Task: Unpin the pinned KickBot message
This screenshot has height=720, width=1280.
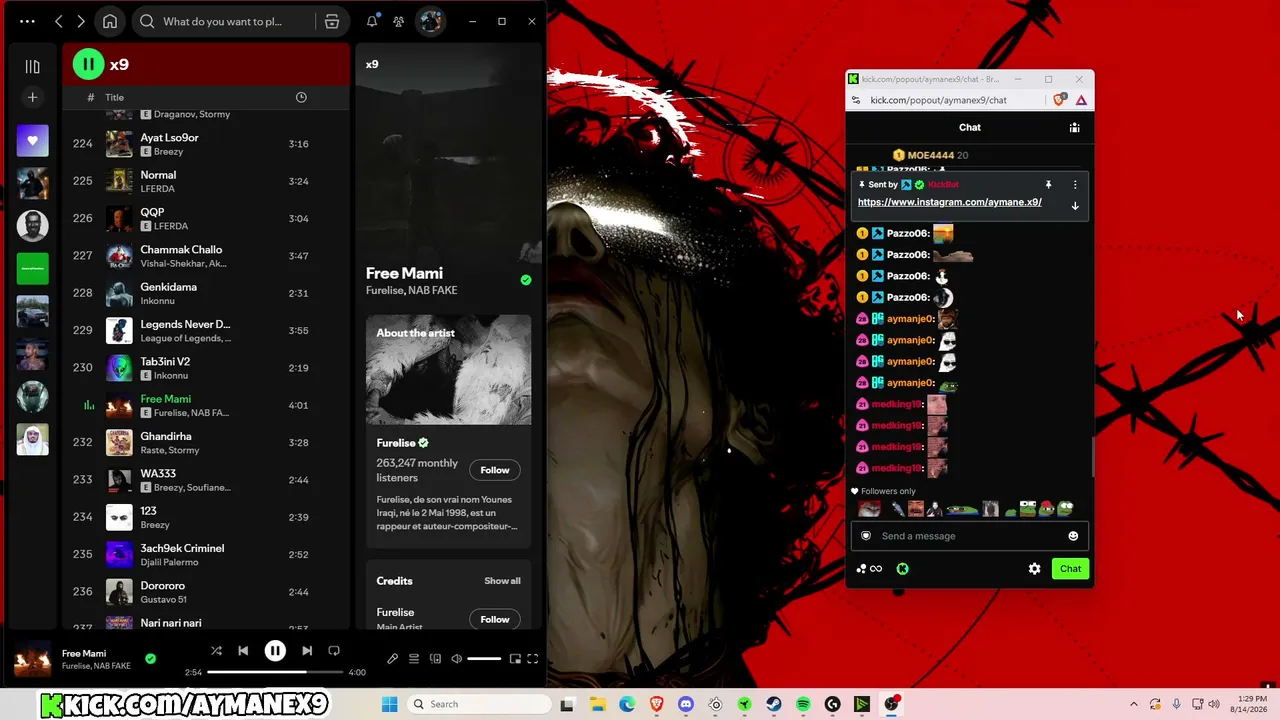Action: pos(1048,185)
